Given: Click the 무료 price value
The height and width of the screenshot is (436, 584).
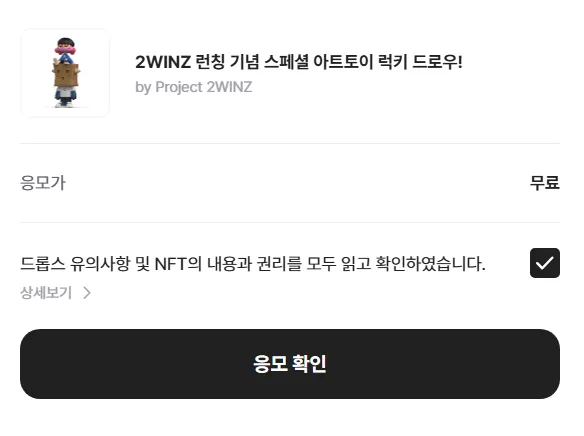Looking at the screenshot, I should [545, 182].
